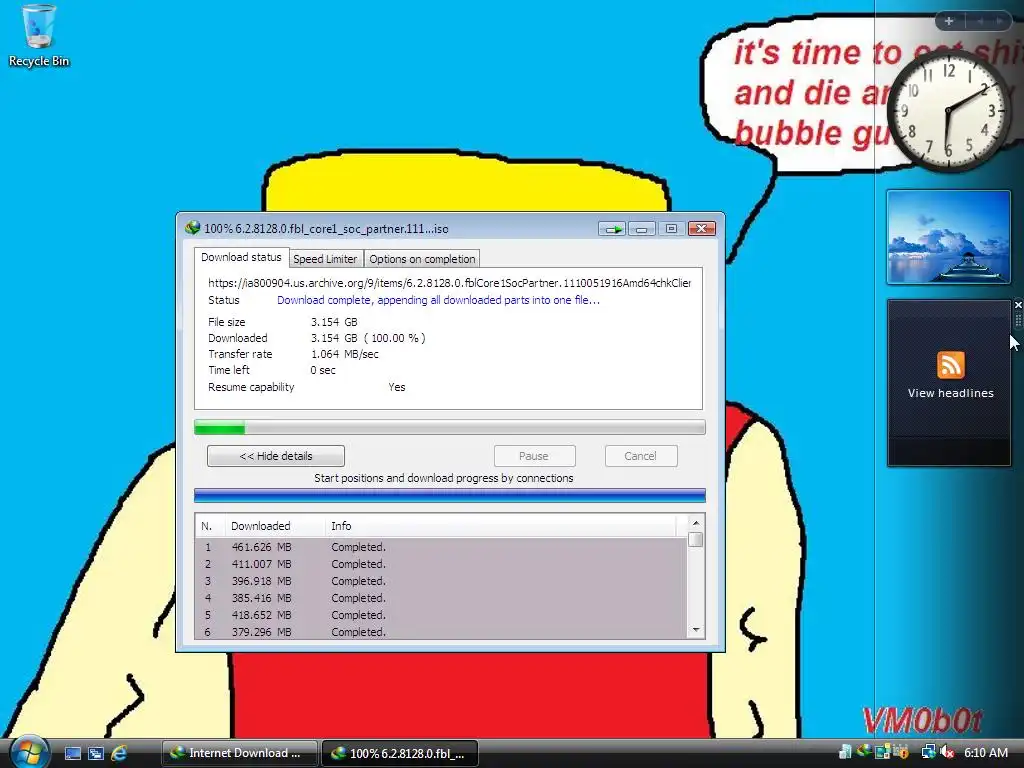Click the Show desktop quick launch icon

pyautogui.click(x=72, y=753)
